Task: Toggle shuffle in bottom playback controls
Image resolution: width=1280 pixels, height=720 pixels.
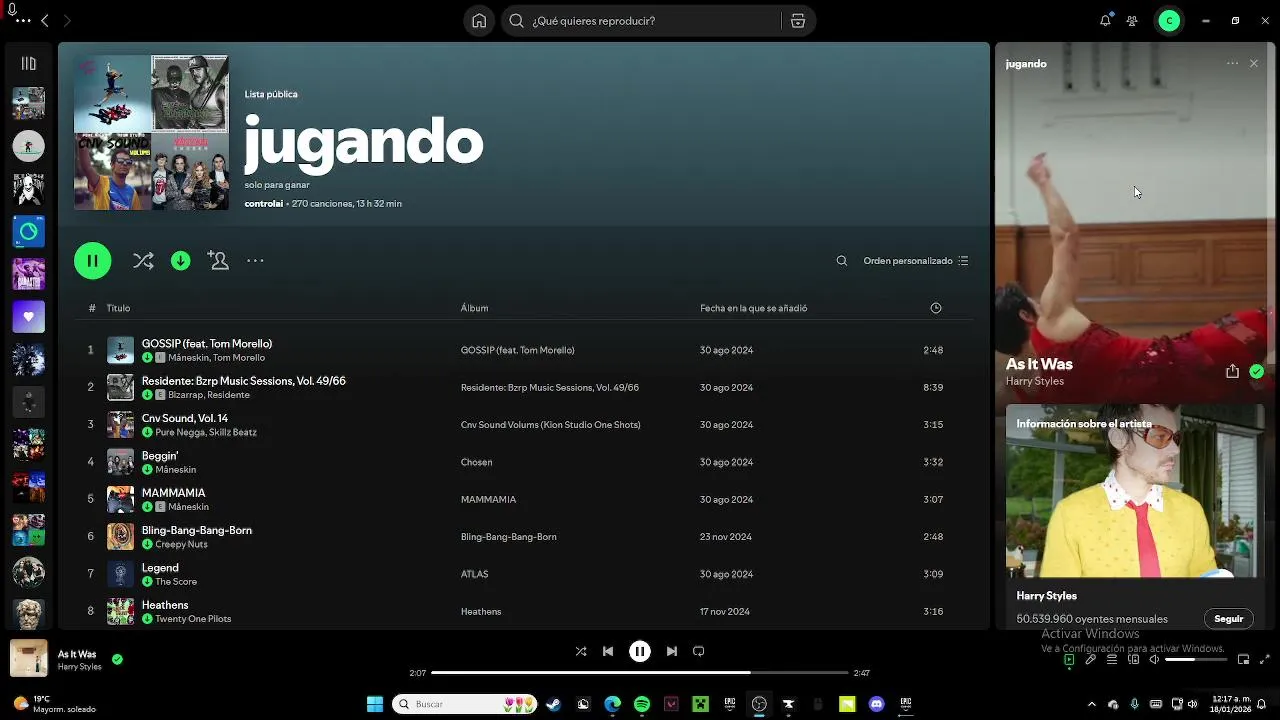Action: click(581, 651)
